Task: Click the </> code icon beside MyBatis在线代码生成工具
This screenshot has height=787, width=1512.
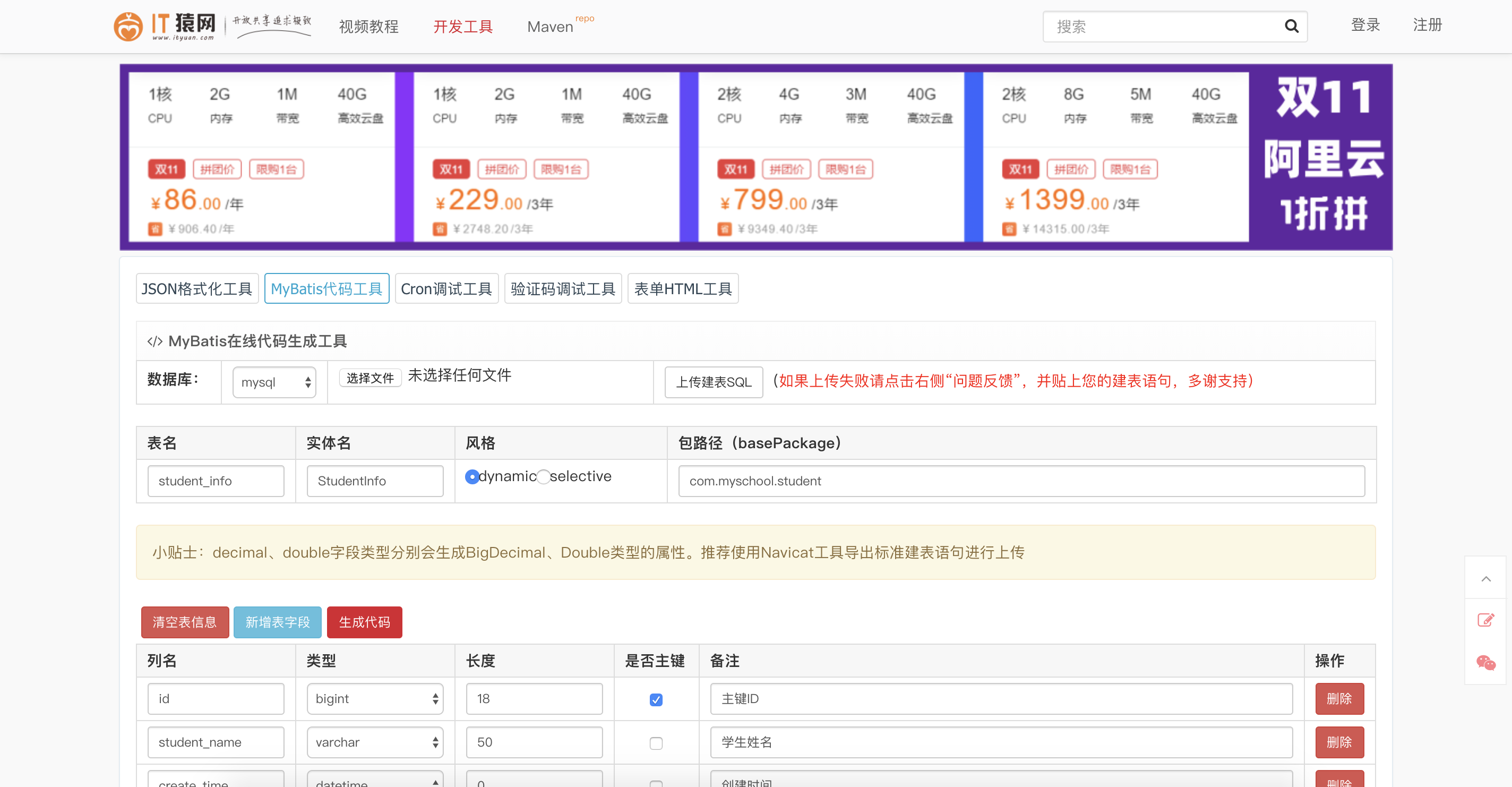Action: tap(155, 340)
